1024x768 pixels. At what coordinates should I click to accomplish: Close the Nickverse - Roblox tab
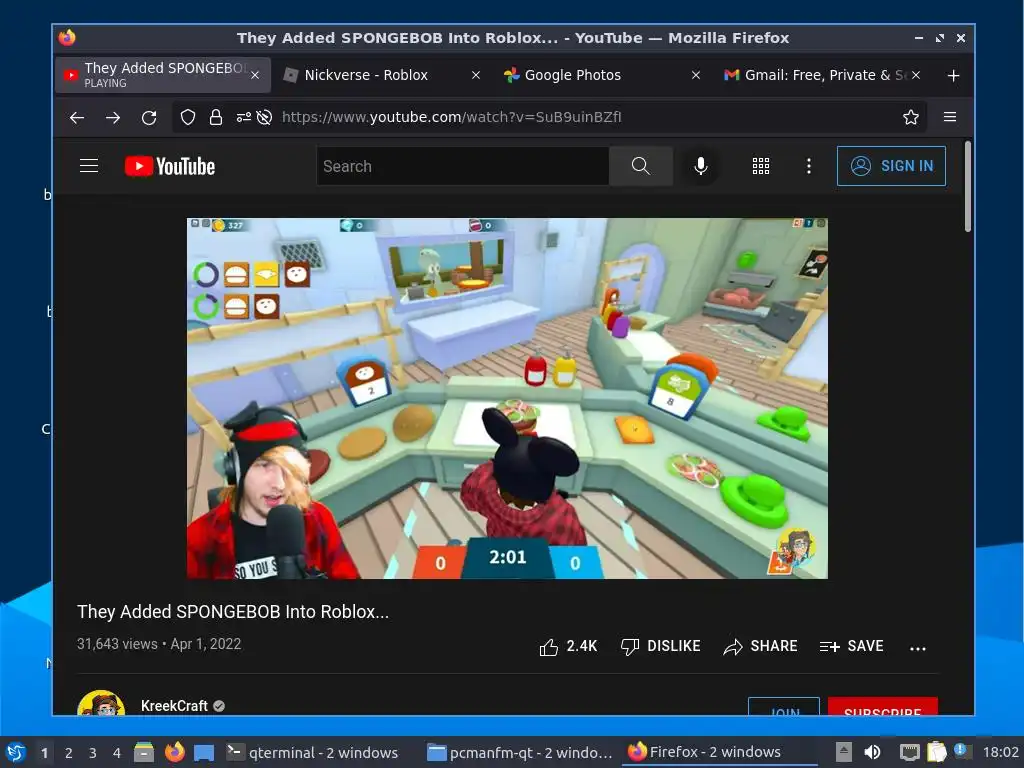[476, 75]
